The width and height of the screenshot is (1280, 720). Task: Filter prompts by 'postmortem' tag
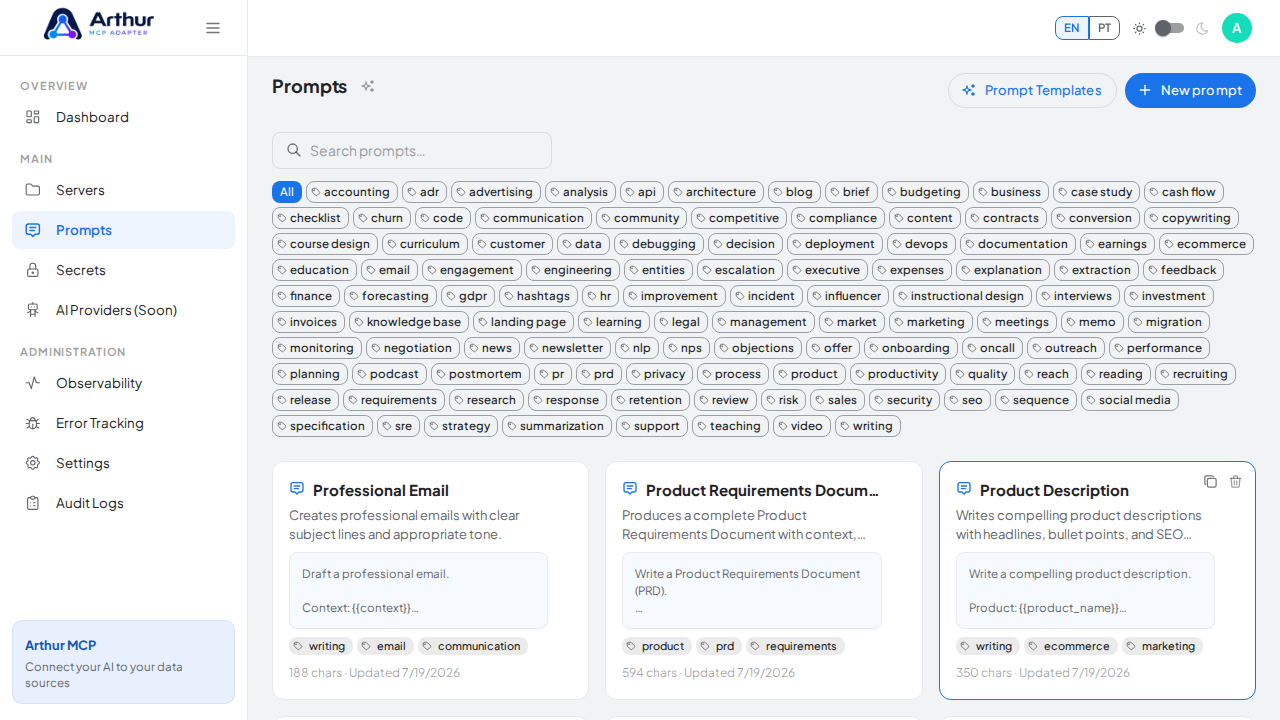[x=480, y=374]
